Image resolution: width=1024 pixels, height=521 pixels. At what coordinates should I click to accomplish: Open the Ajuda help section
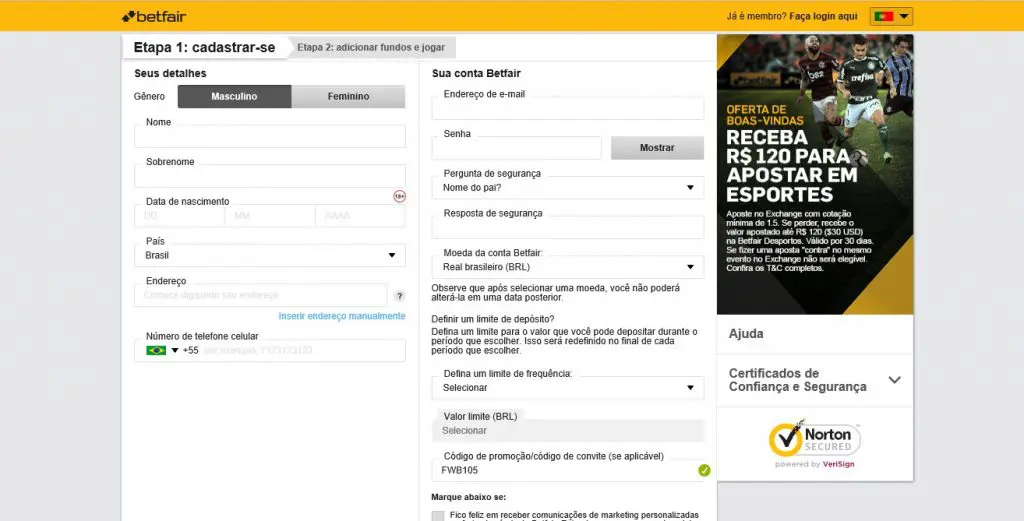pyautogui.click(x=815, y=334)
